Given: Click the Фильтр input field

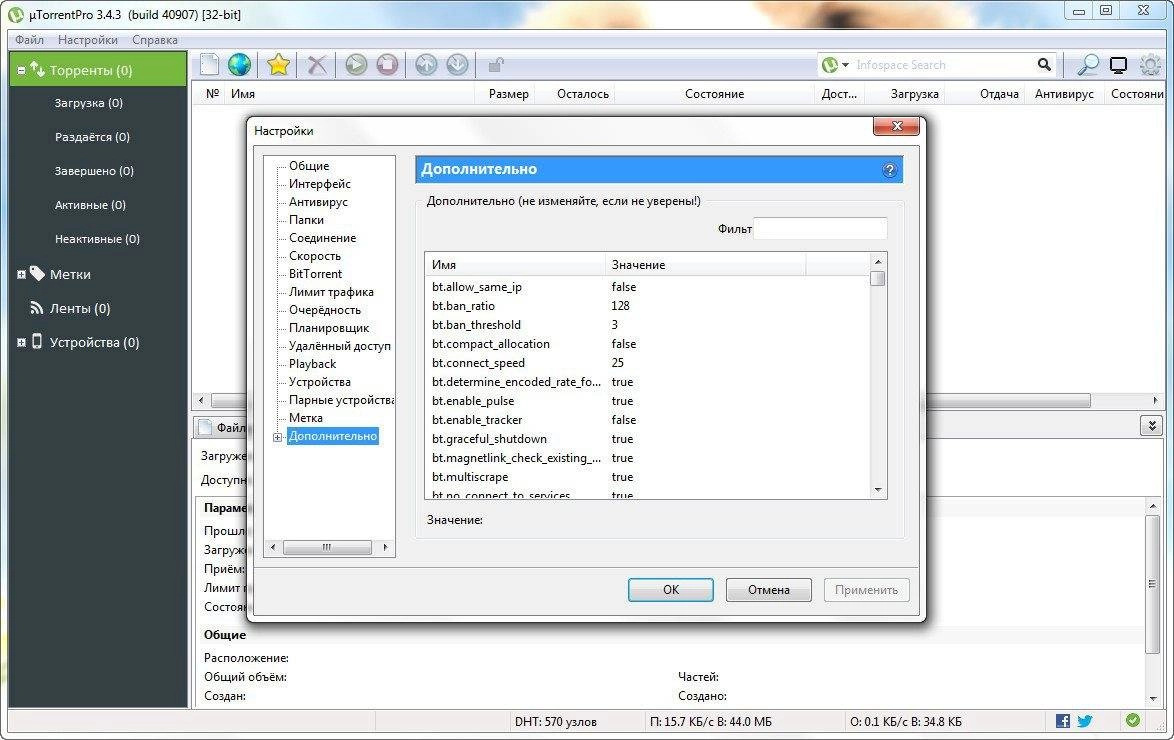Looking at the screenshot, I should click(x=821, y=228).
